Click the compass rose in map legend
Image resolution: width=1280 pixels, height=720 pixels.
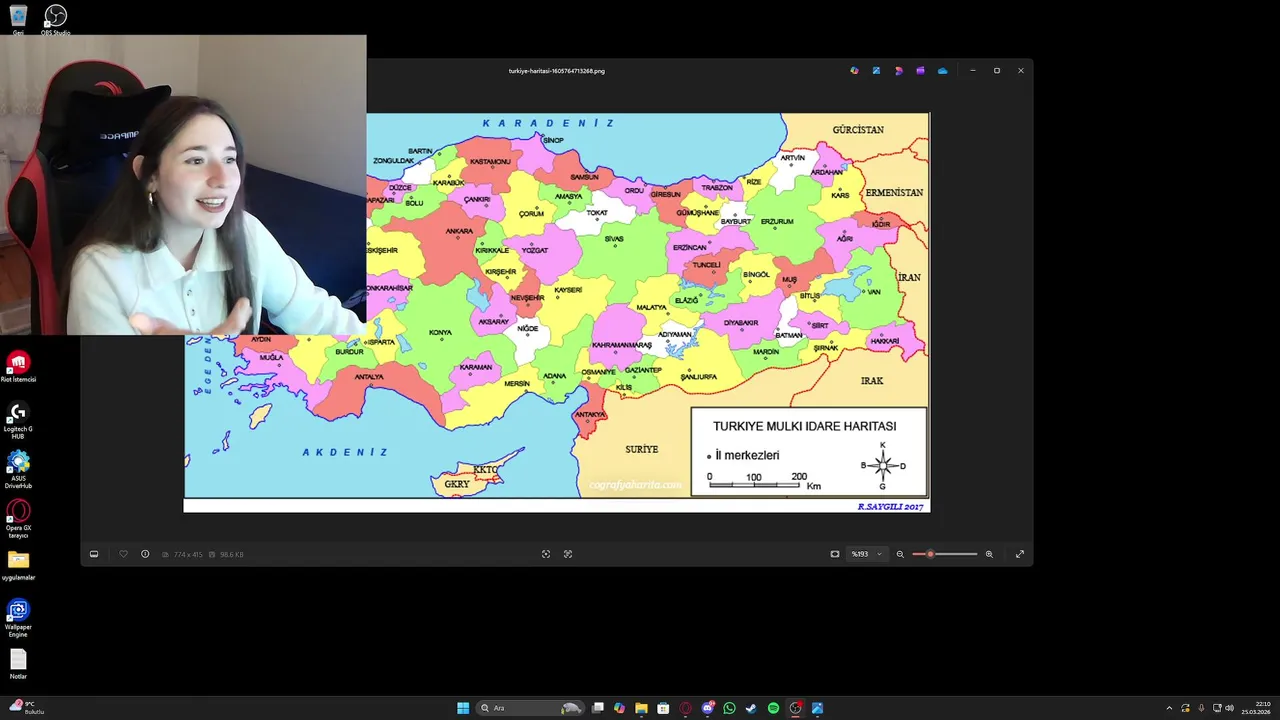(x=883, y=465)
